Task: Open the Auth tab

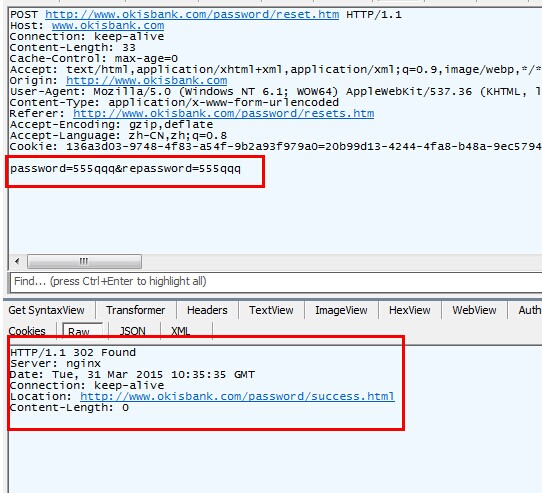Action: tap(529, 310)
